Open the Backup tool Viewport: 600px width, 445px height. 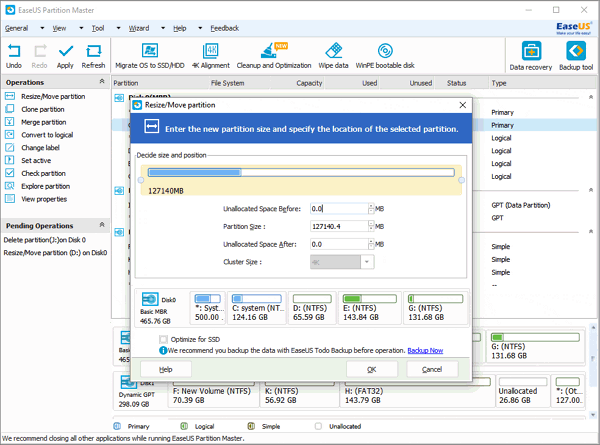coord(576,56)
